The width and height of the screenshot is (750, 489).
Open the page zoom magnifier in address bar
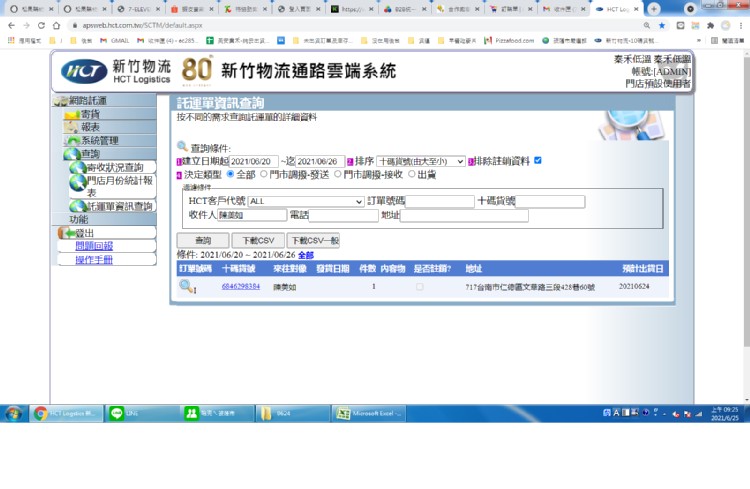point(647,25)
